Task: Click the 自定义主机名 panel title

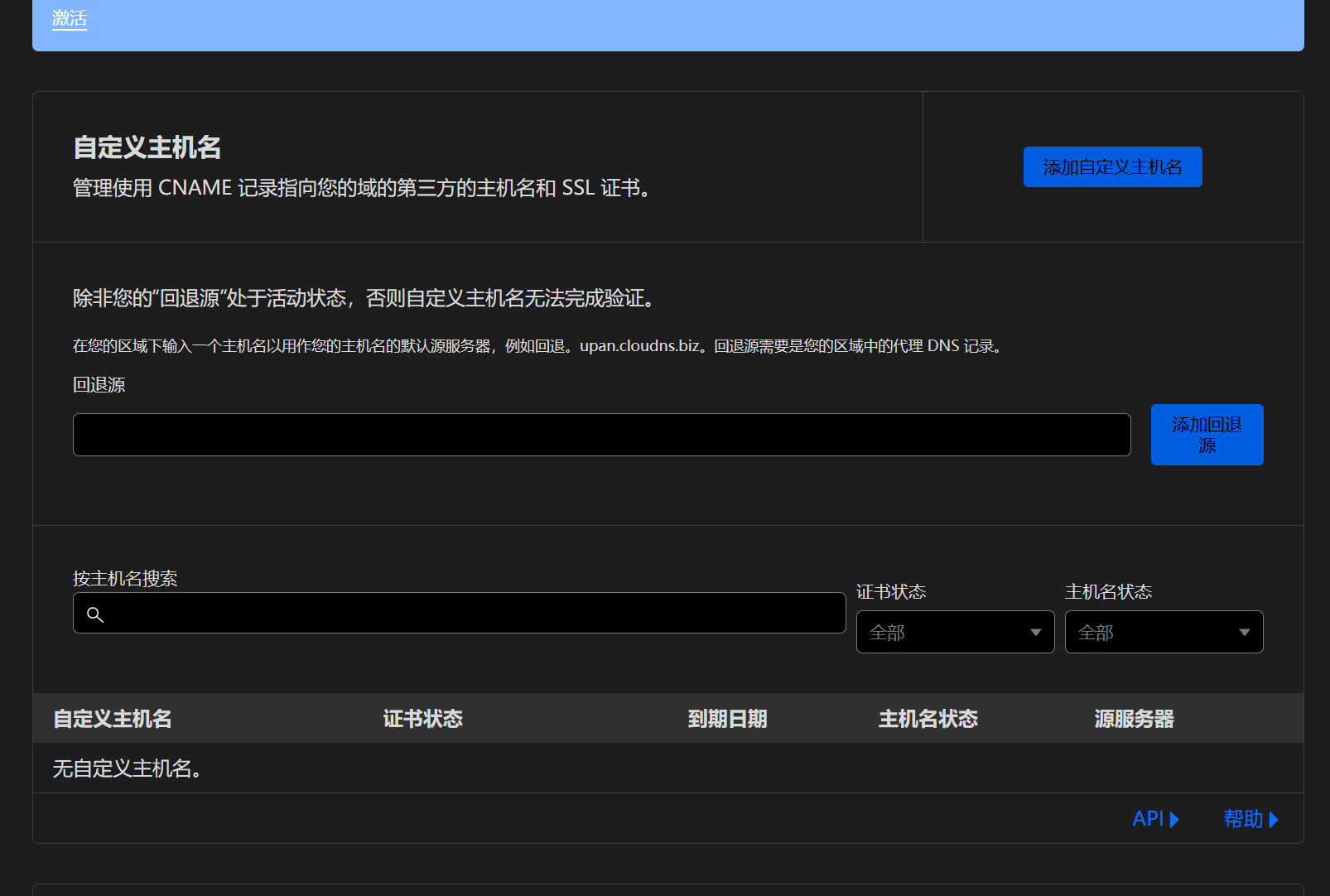Action: point(148,147)
